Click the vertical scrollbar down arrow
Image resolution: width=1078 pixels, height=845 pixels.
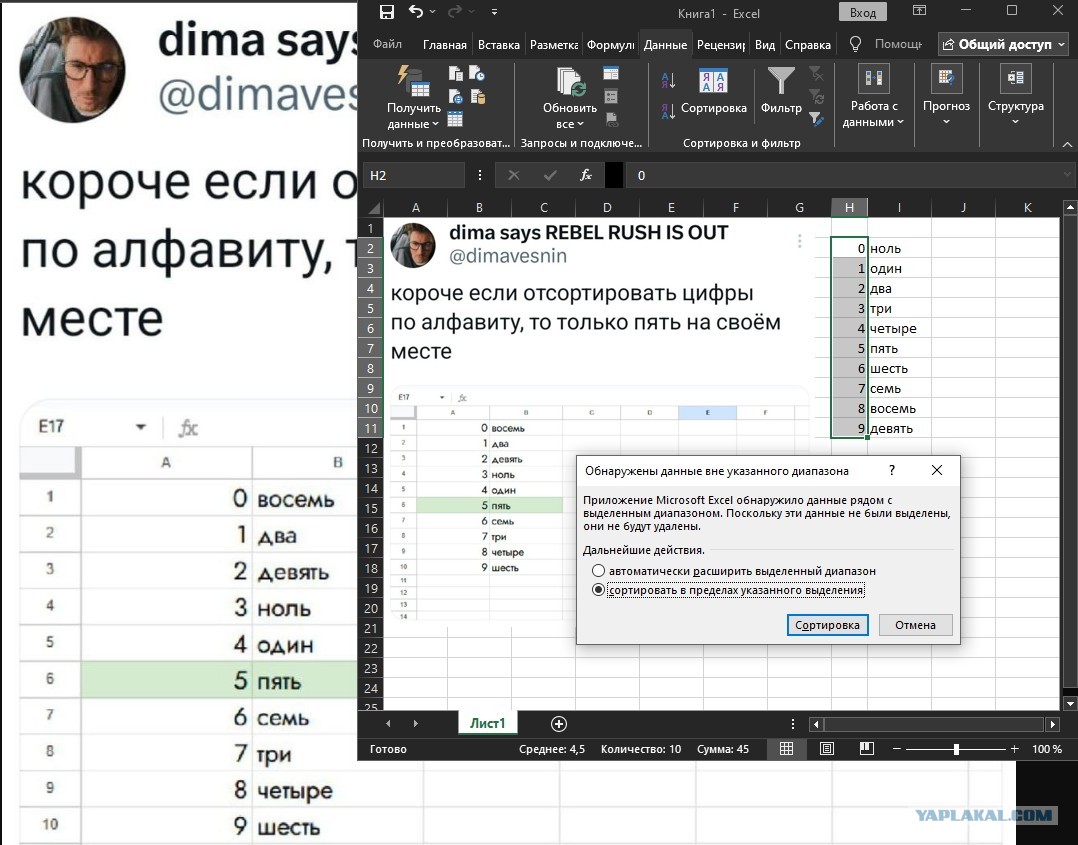click(x=1069, y=704)
